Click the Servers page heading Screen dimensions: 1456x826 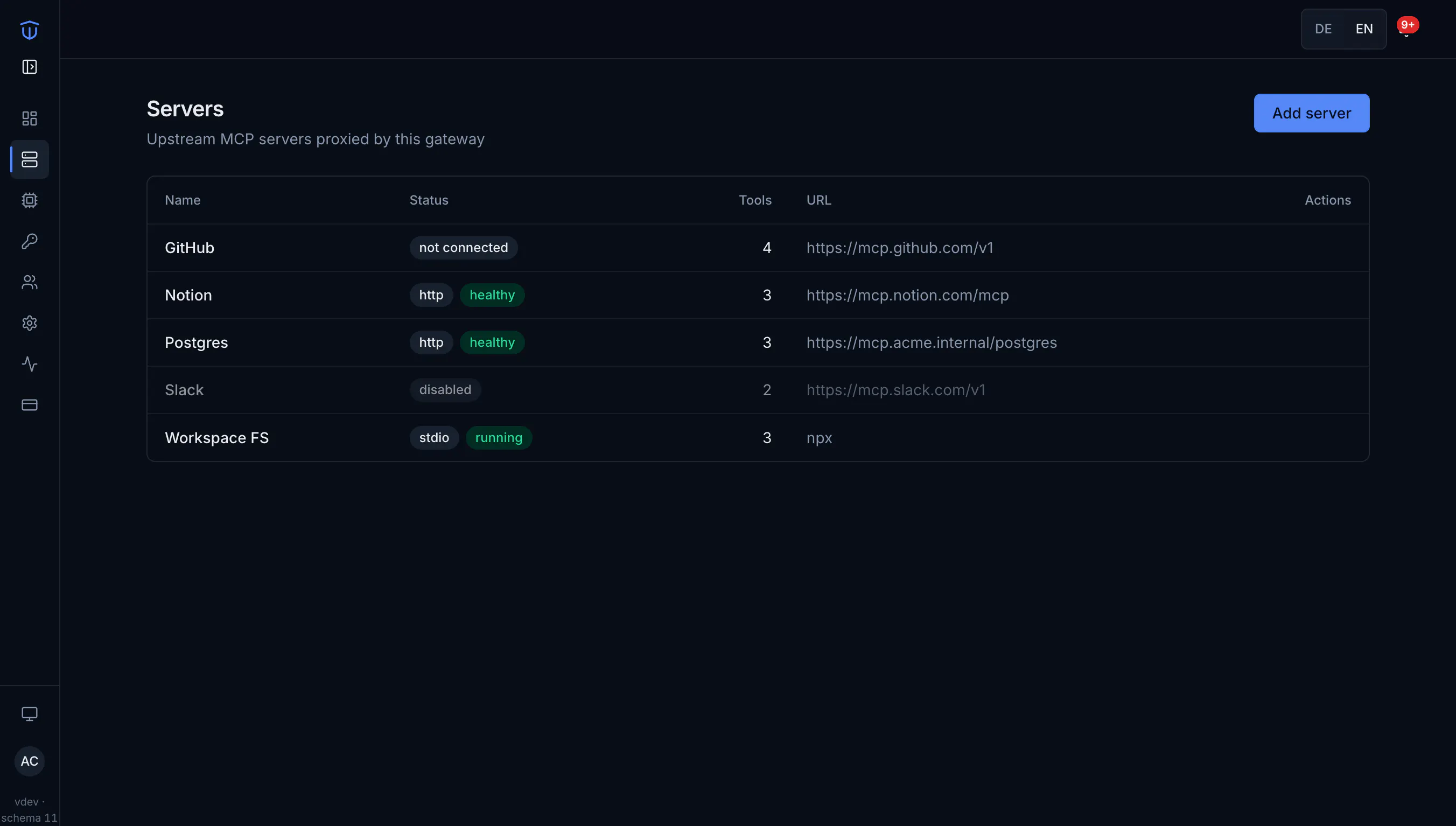[185, 109]
